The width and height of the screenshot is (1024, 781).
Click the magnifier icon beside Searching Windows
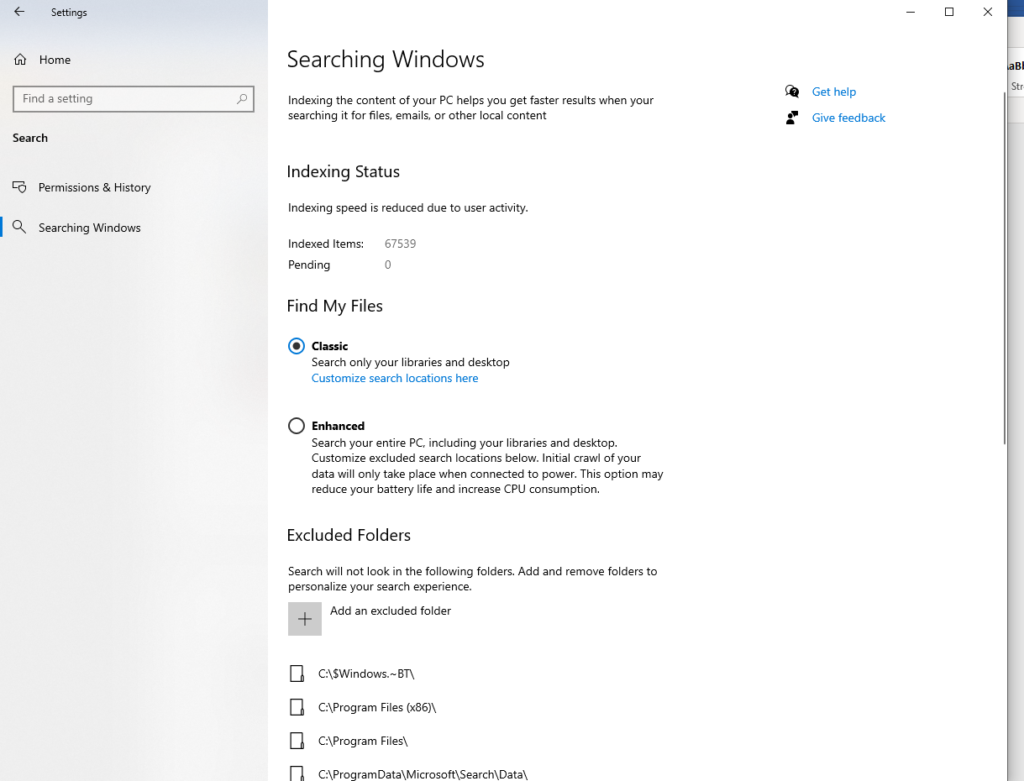(20, 227)
